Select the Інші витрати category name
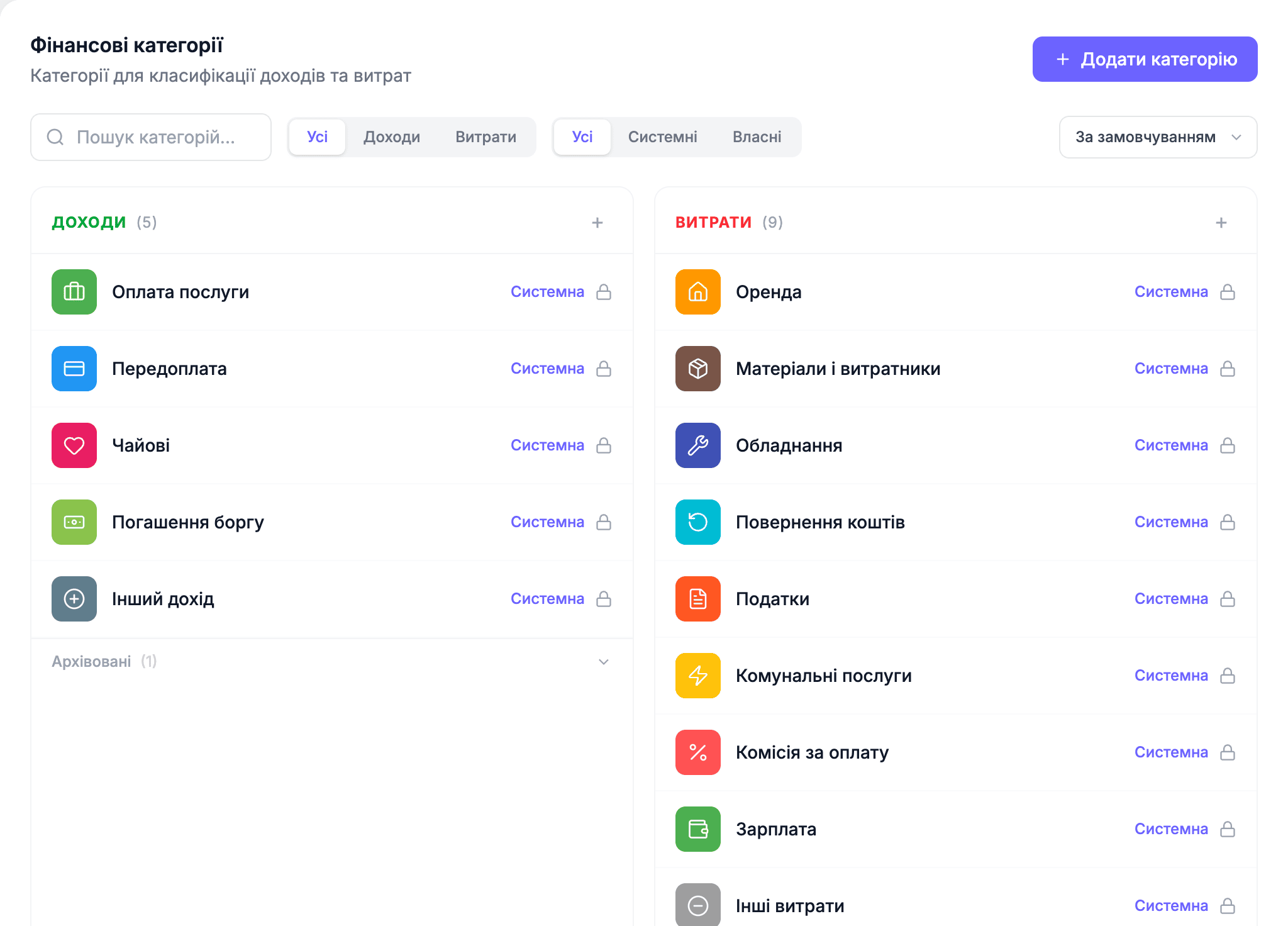 click(x=790, y=906)
